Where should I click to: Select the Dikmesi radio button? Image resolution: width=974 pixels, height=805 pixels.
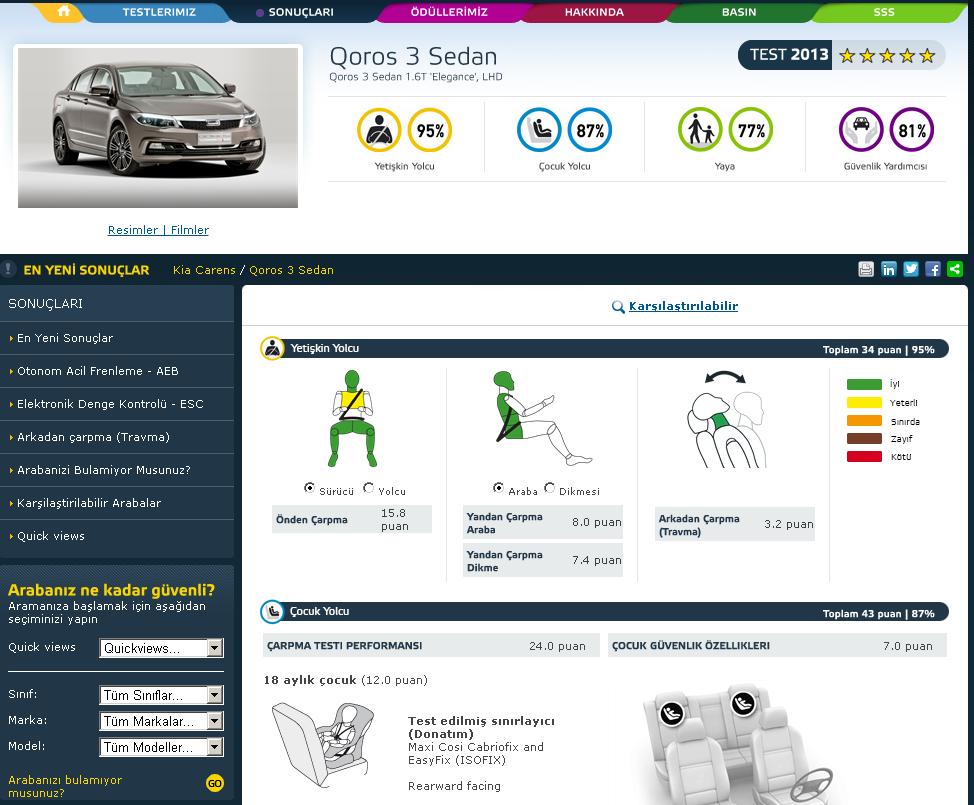tap(549, 488)
